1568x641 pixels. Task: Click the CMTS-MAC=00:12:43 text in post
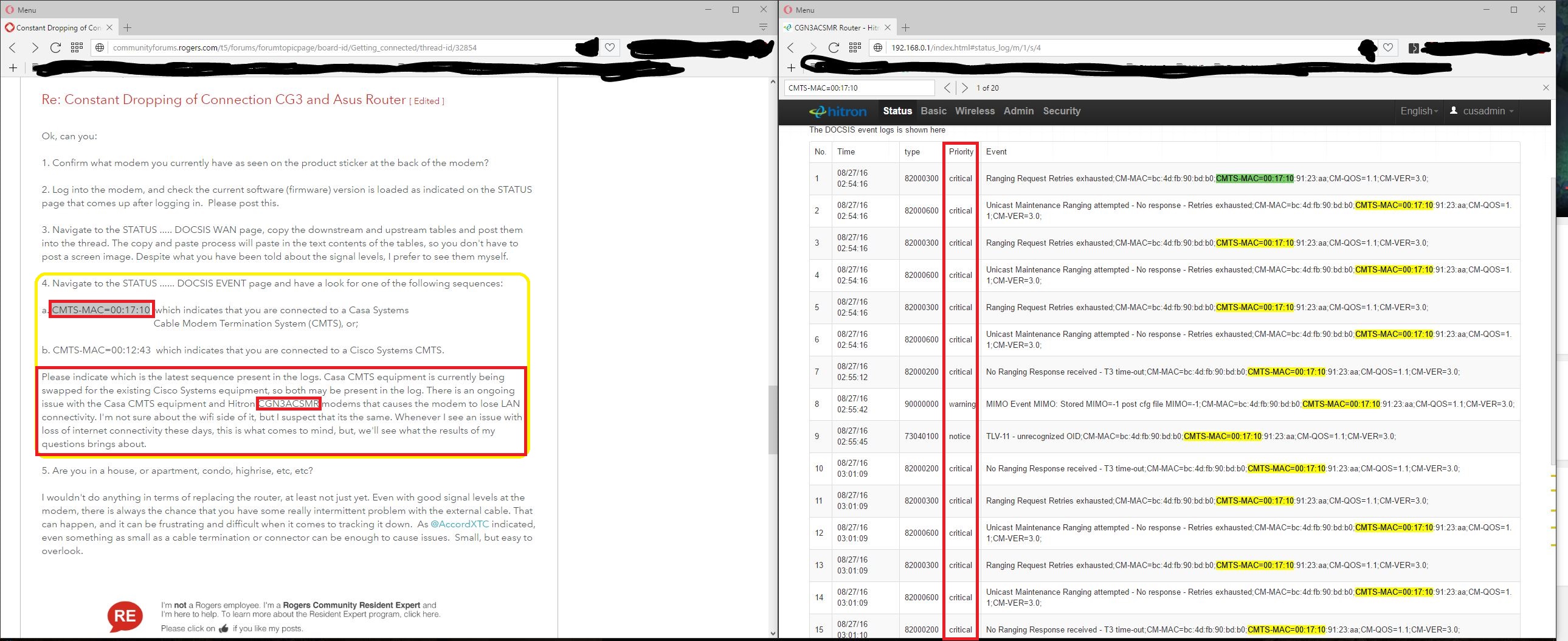(x=102, y=350)
